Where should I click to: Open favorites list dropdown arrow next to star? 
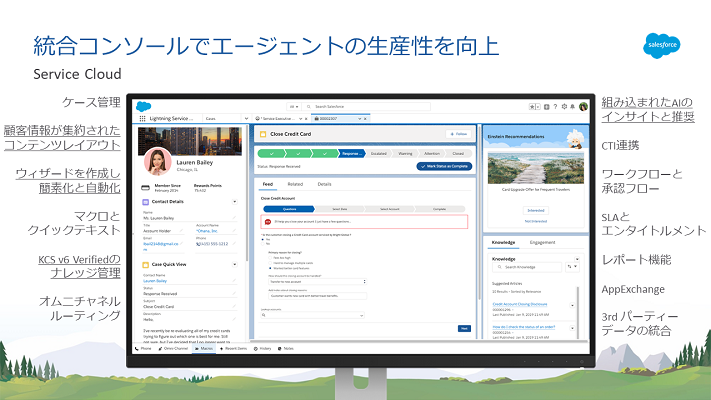click(x=538, y=107)
